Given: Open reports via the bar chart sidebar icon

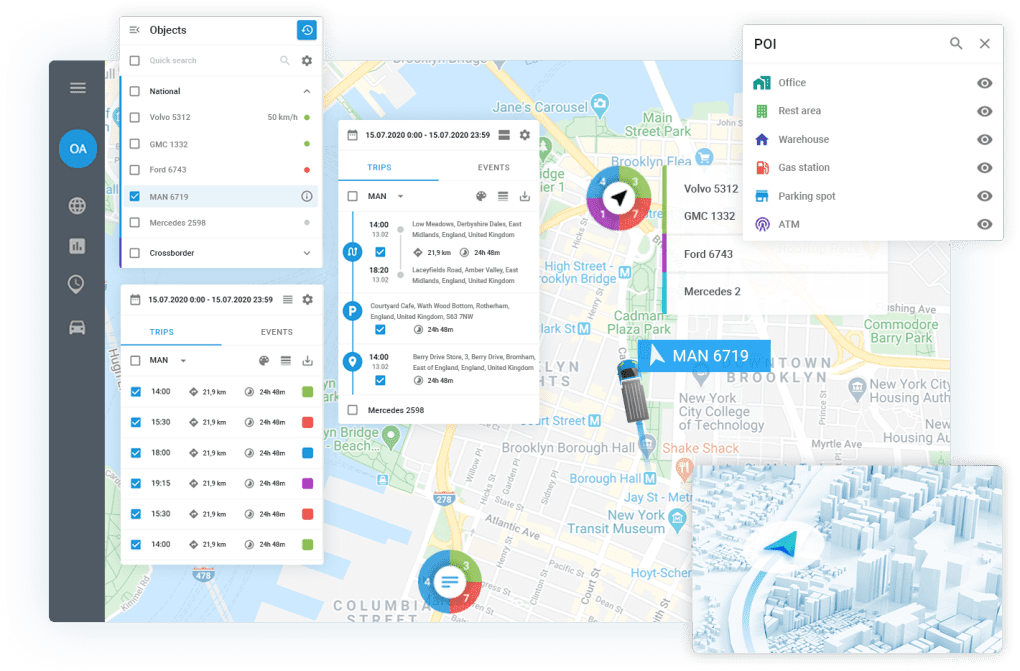Looking at the screenshot, I should coord(78,245).
